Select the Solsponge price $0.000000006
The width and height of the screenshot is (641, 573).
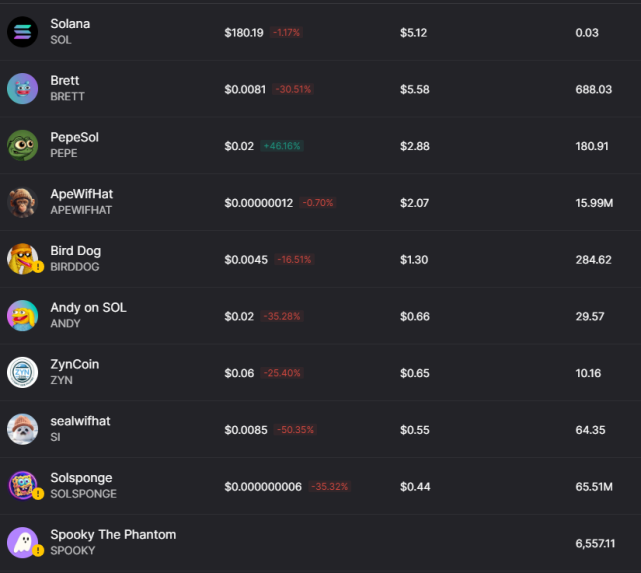click(263, 487)
